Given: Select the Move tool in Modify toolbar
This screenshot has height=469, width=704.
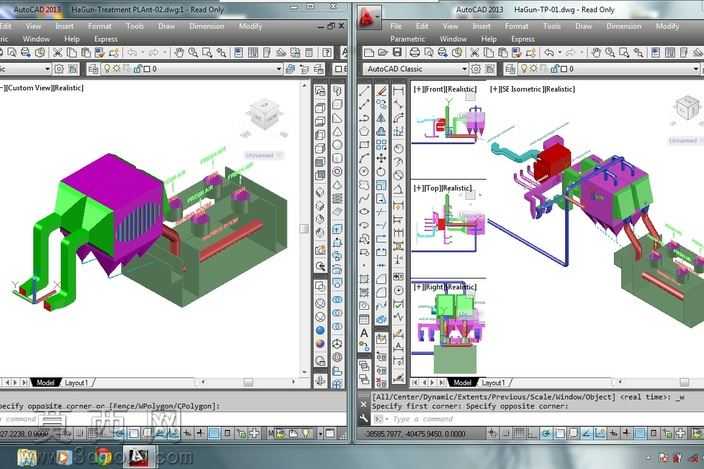Looking at the screenshot, I should (x=381, y=158).
